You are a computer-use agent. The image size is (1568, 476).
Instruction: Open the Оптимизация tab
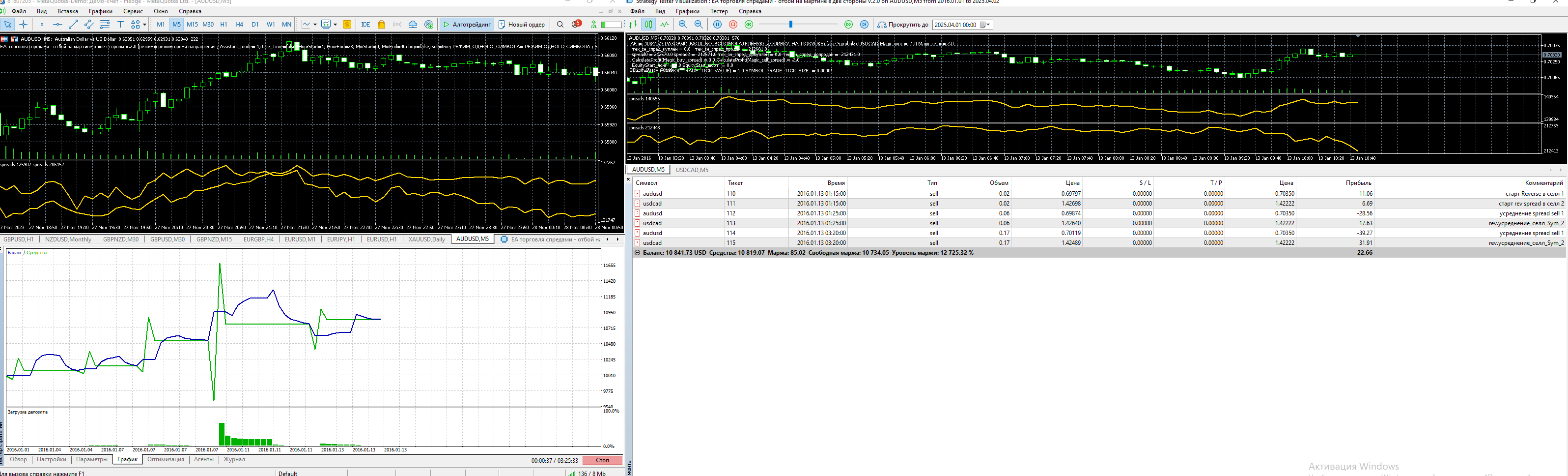pyautogui.click(x=165, y=460)
